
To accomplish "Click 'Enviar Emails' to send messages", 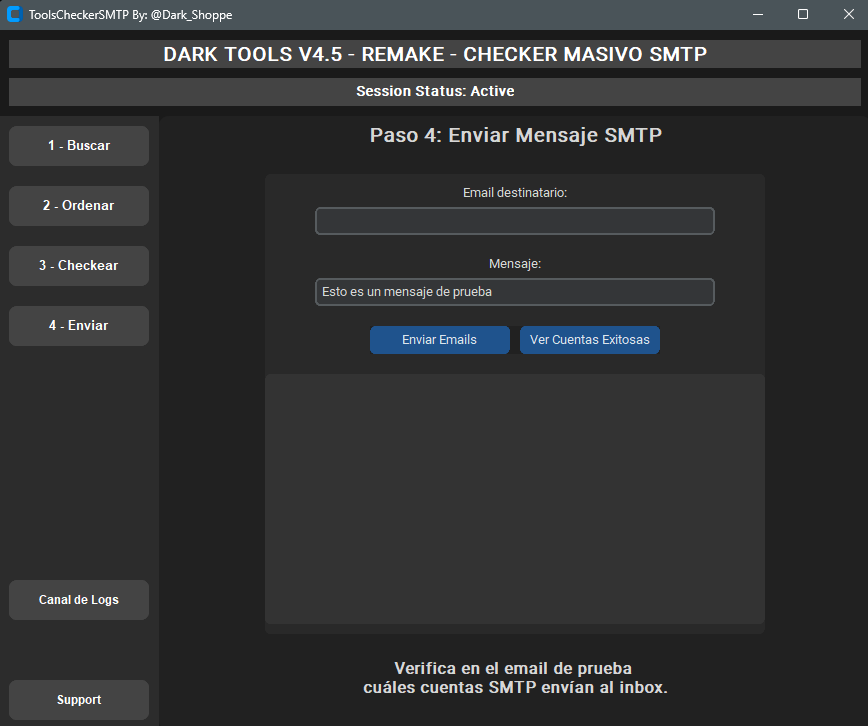I will (439, 340).
